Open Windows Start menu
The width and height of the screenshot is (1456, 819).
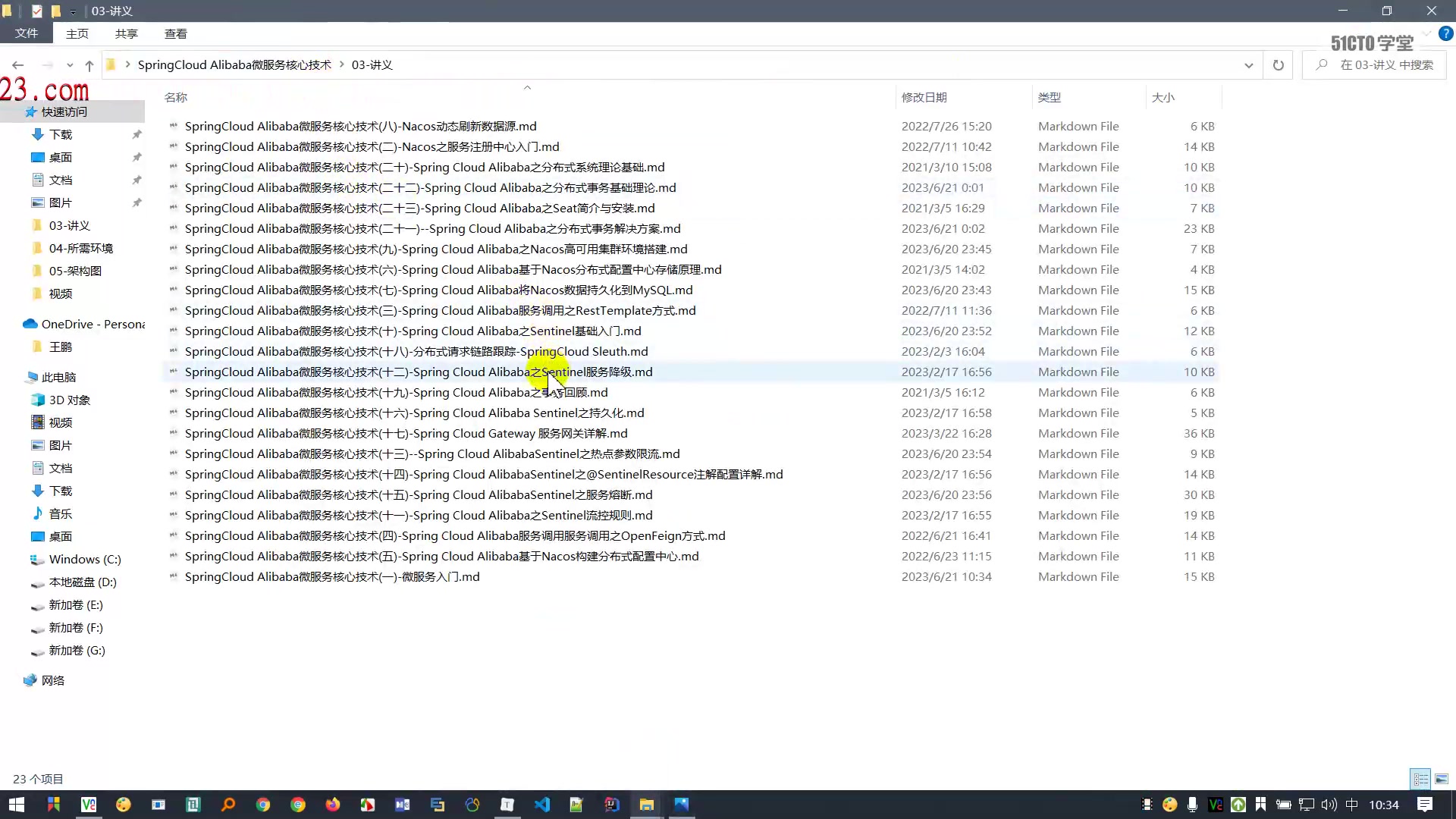pyautogui.click(x=17, y=805)
